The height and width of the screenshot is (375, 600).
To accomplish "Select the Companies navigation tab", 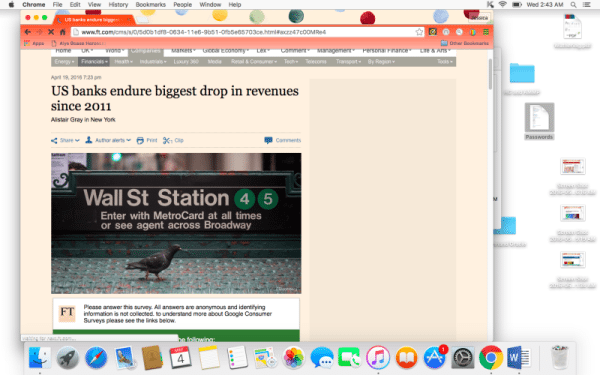I will coord(146,51).
